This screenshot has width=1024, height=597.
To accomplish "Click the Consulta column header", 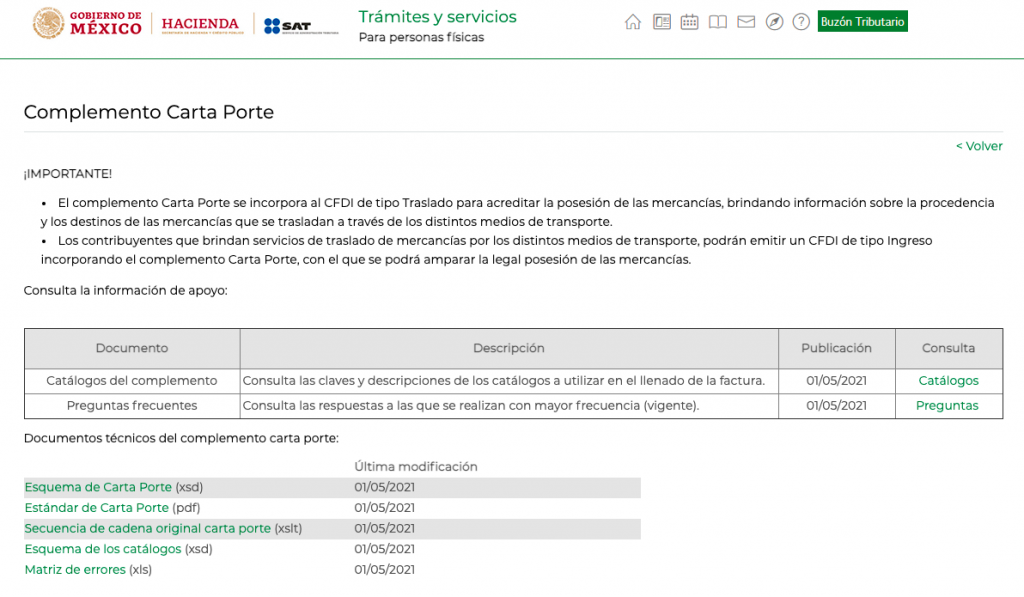I will tap(948, 348).
